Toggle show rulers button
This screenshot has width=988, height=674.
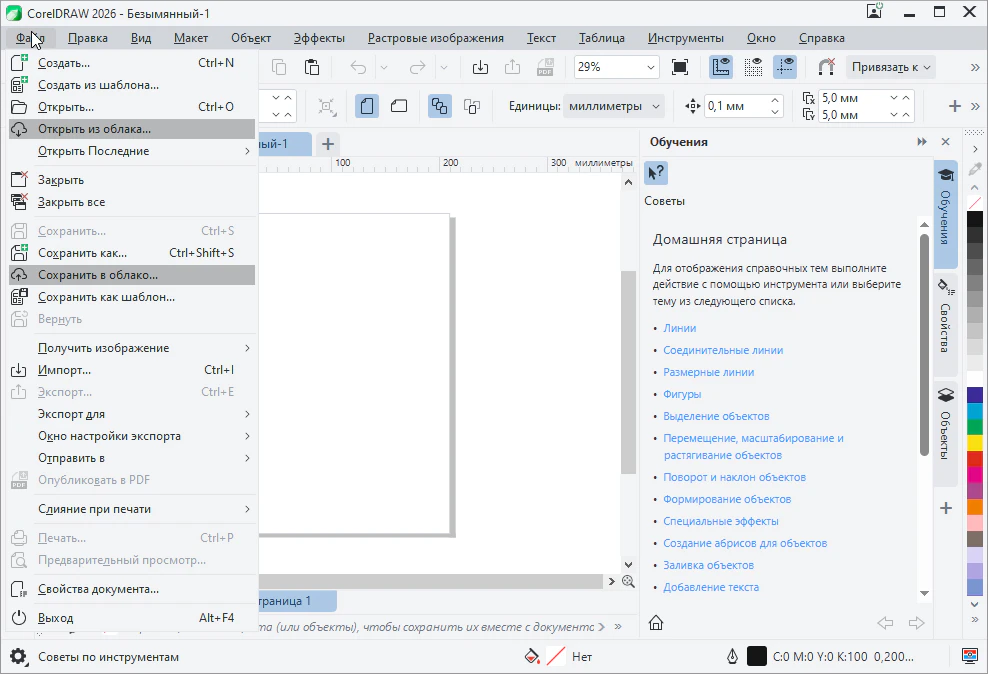(721, 67)
